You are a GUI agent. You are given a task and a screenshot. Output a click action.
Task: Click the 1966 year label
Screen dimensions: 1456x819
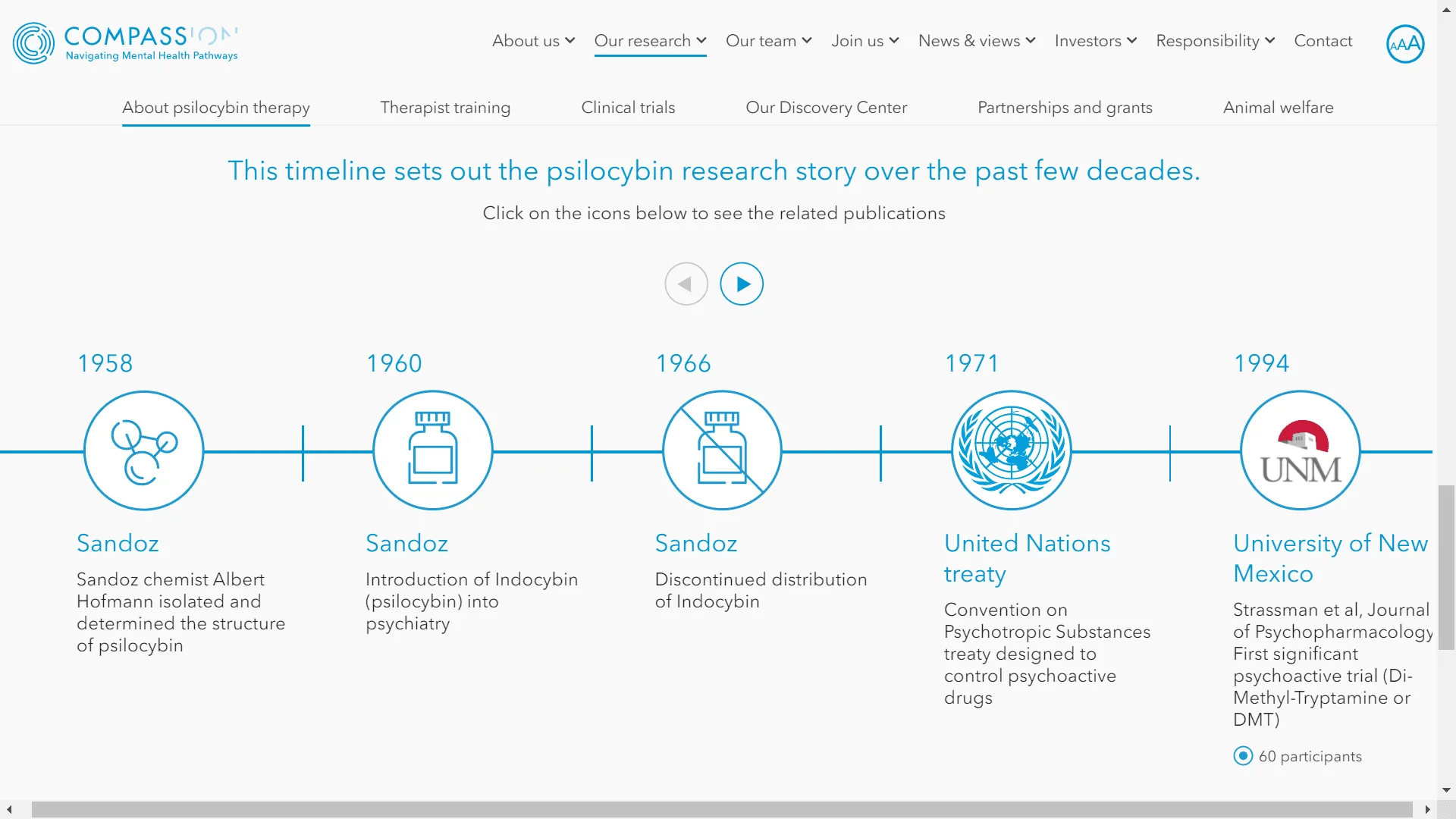coord(683,363)
